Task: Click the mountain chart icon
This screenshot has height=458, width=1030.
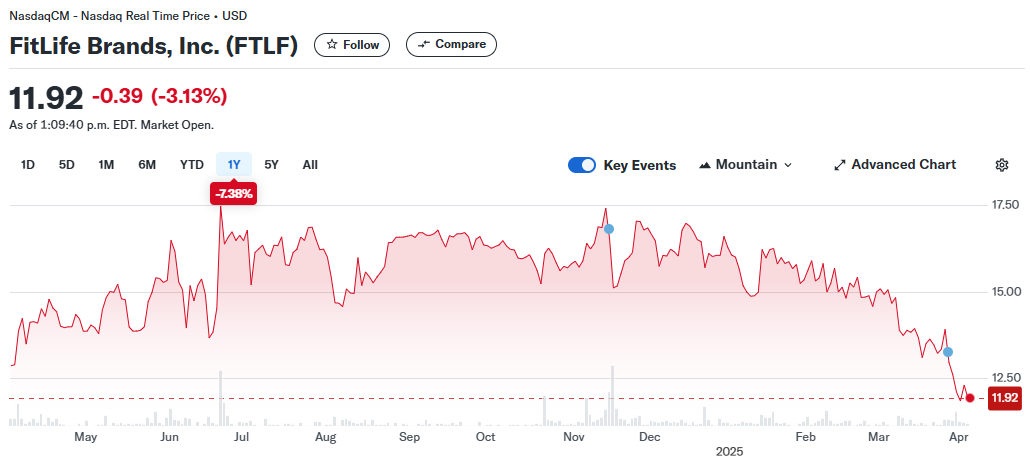Action: (x=705, y=165)
